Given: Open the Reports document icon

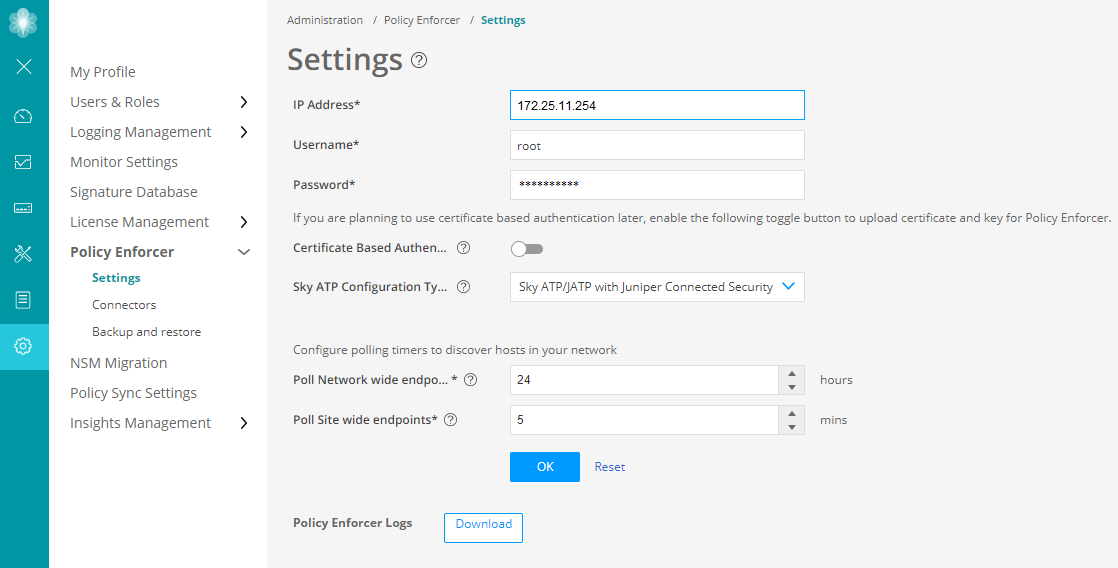Looking at the screenshot, I should (x=24, y=300).
